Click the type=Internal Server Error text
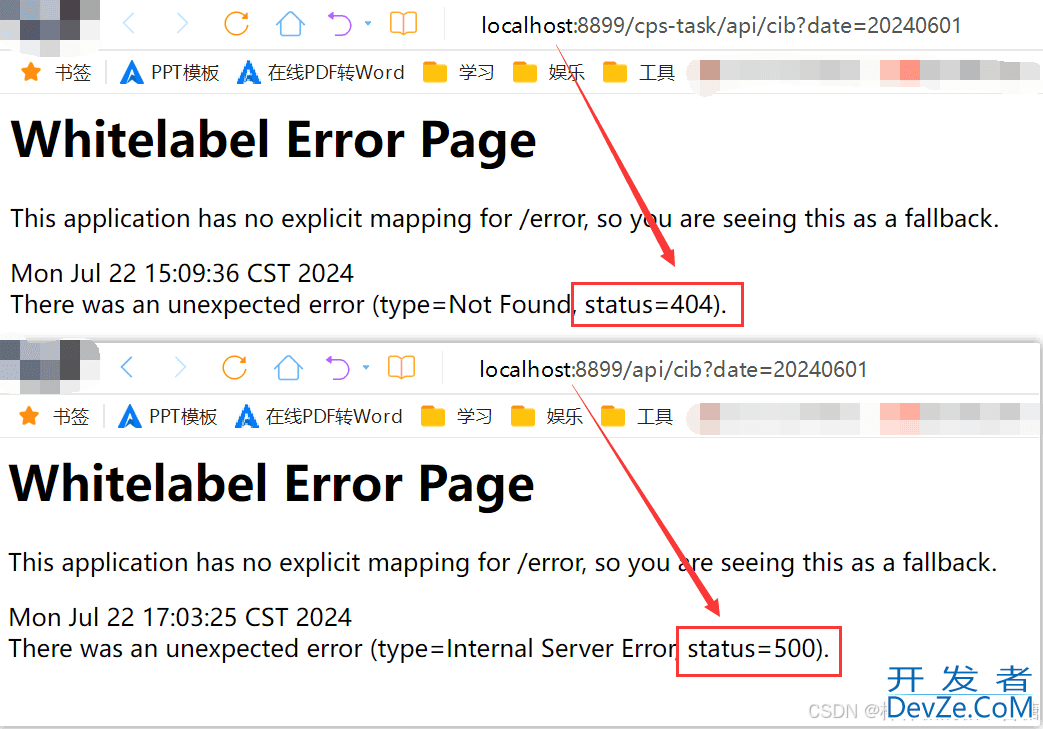Screen dimensions: 1043x729 526,649
